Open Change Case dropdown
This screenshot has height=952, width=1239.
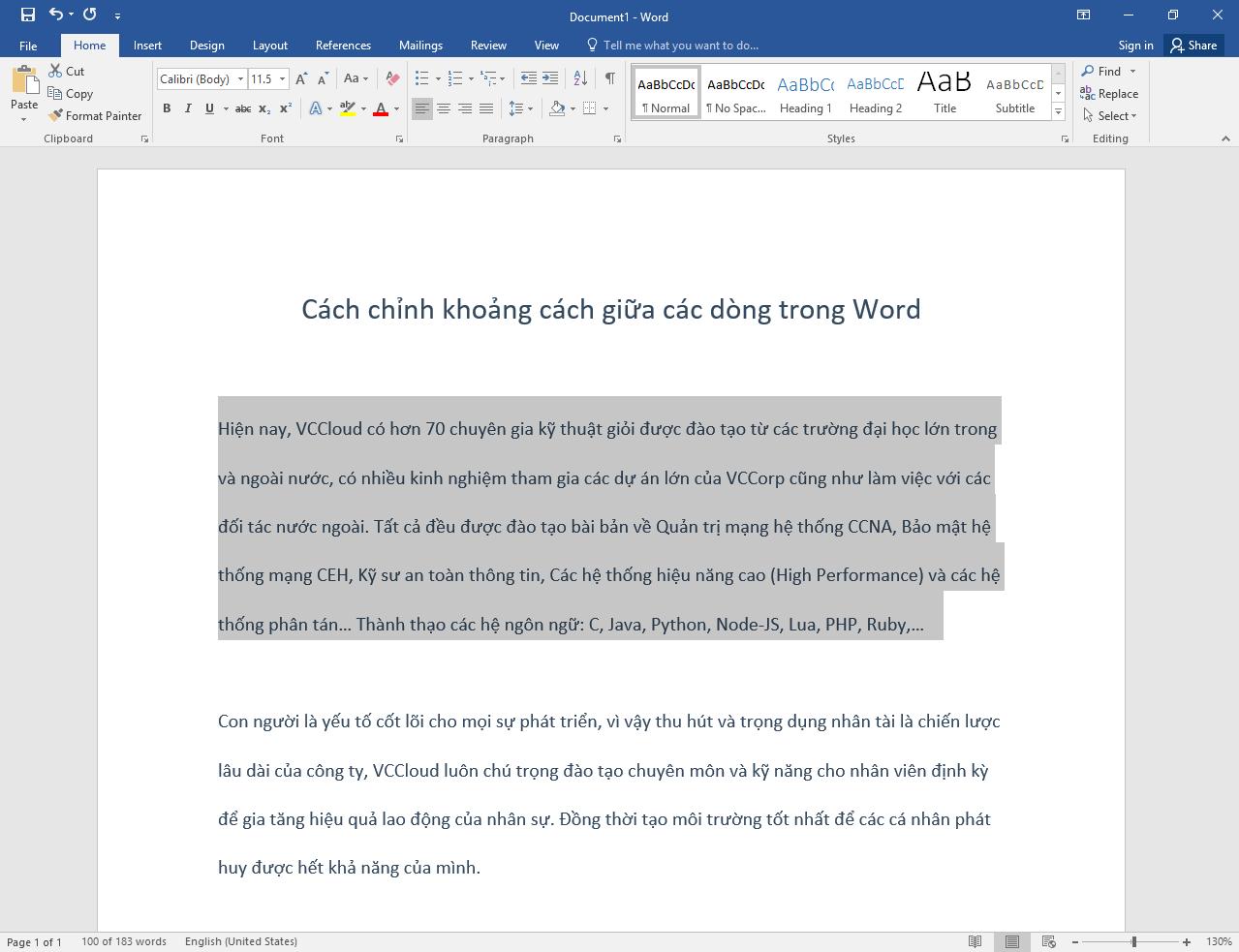(356, 78)
